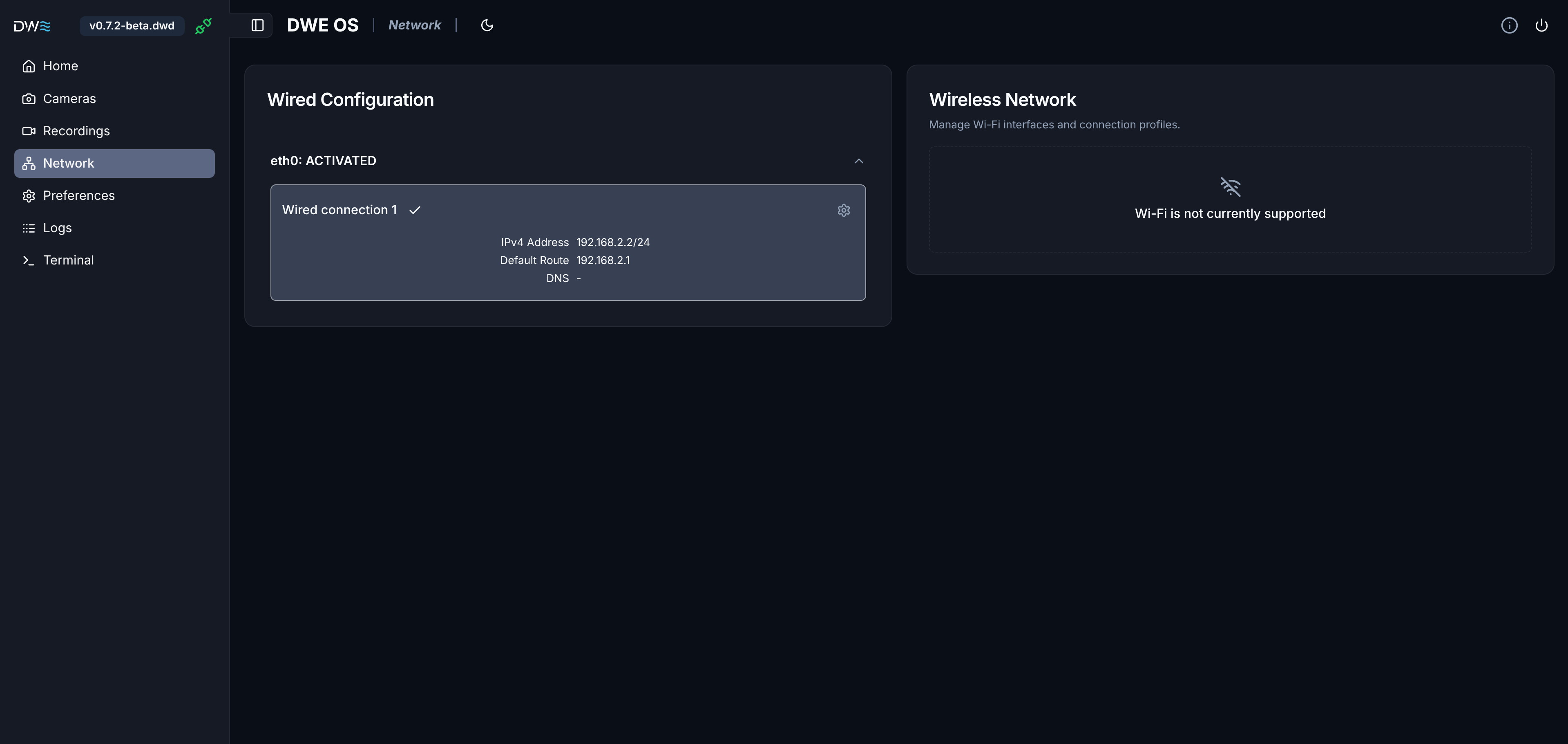Click the DNS label
The image size is (1568, 744).
558,278
